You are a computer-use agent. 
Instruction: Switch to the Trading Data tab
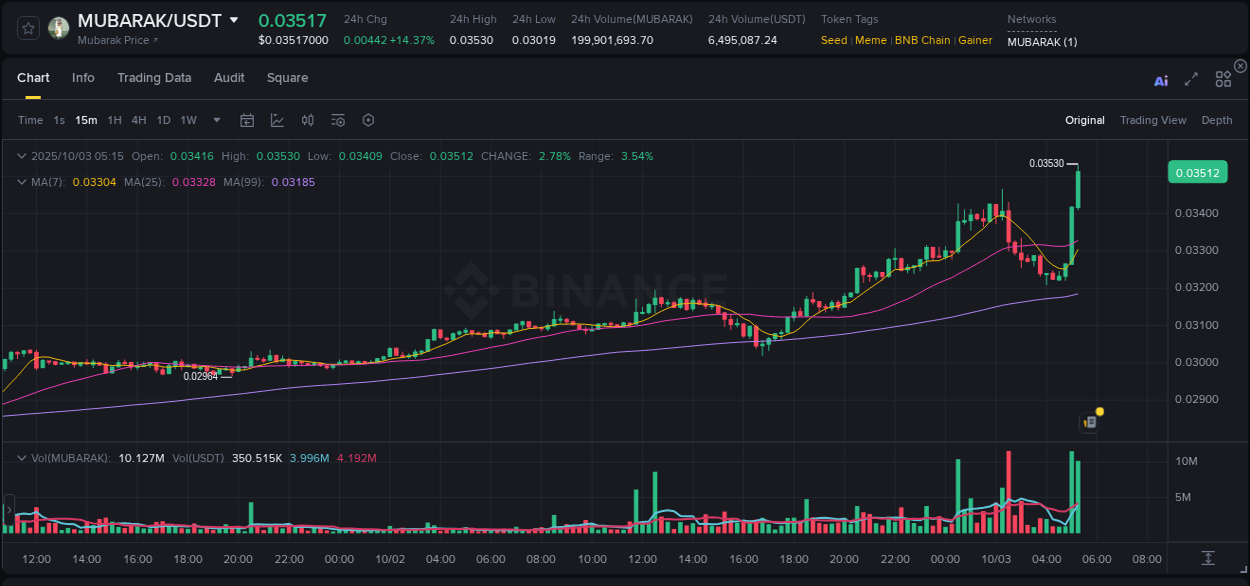[x=154, y=77]
